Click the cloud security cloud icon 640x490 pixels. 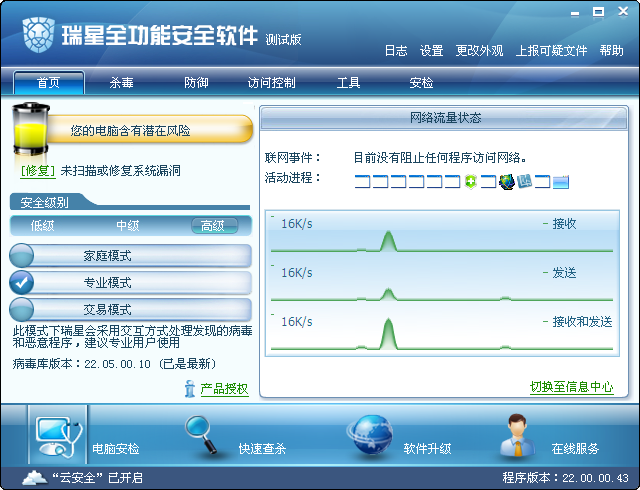click(34, 477)
